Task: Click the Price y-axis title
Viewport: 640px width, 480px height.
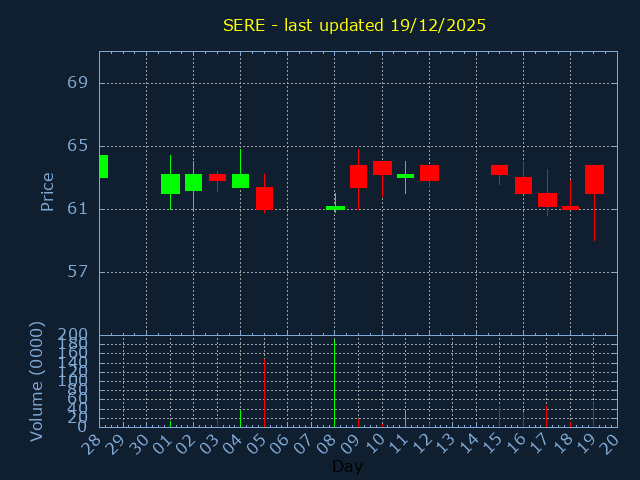Action: click(47, 191)
